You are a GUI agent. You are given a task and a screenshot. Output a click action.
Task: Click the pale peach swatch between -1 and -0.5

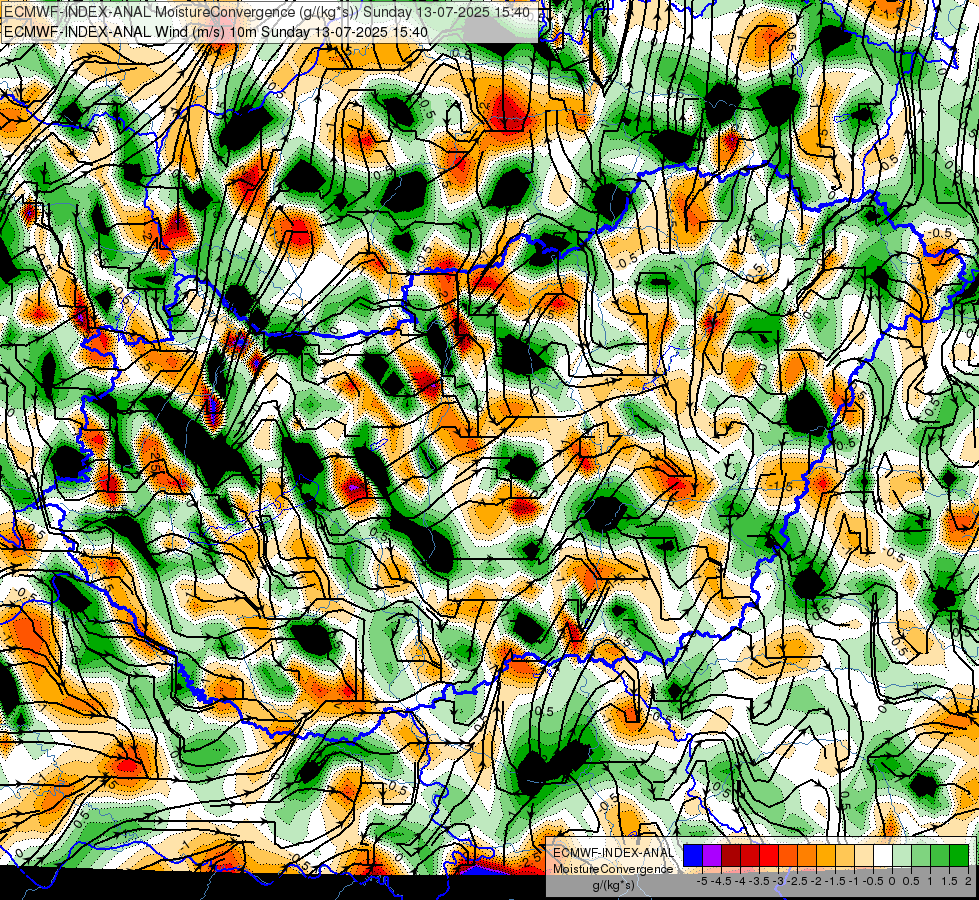[x=863, y=856]
